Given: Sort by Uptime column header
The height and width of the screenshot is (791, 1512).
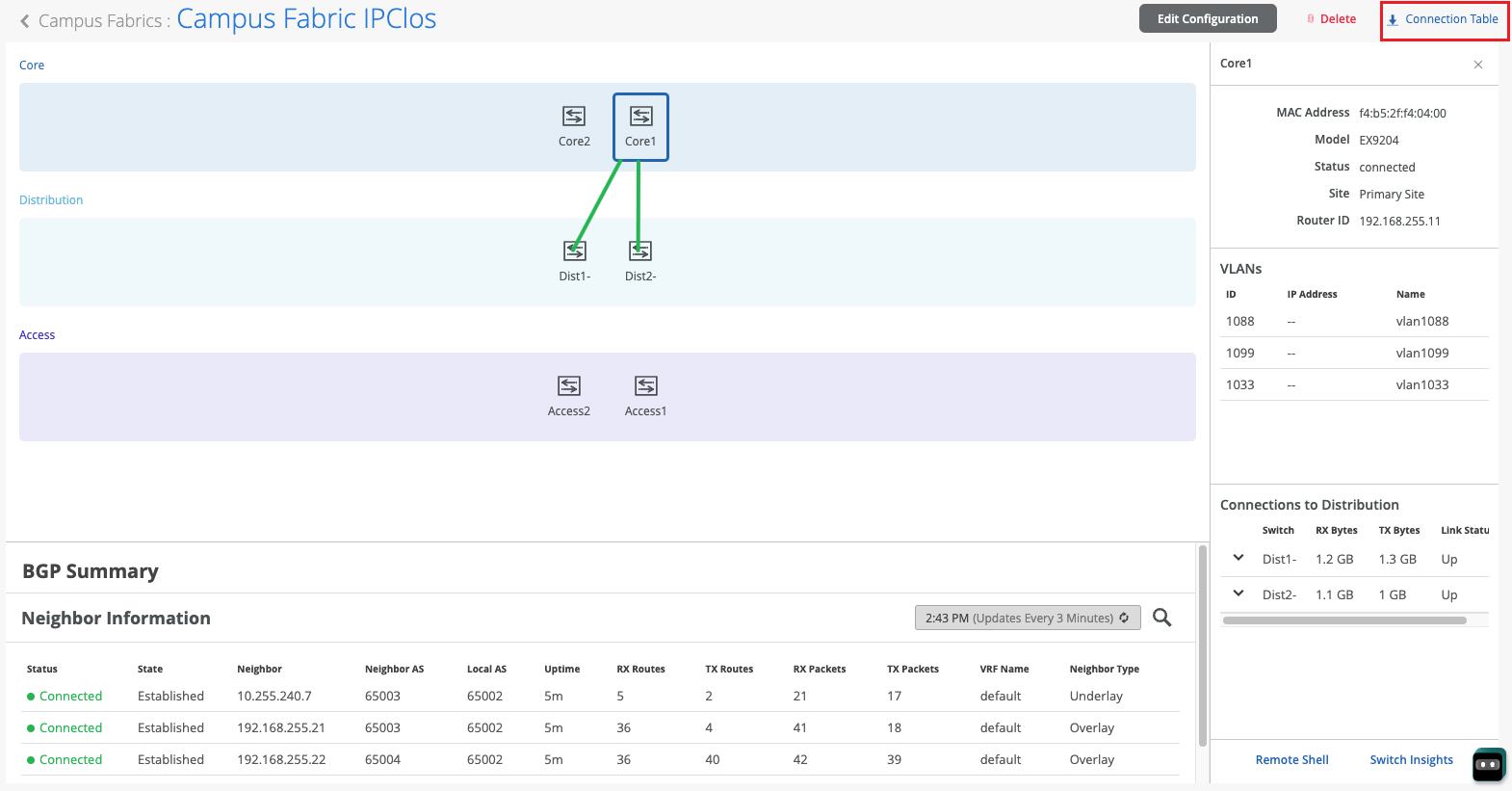Looking at the screenshot, I should [561, 669].
